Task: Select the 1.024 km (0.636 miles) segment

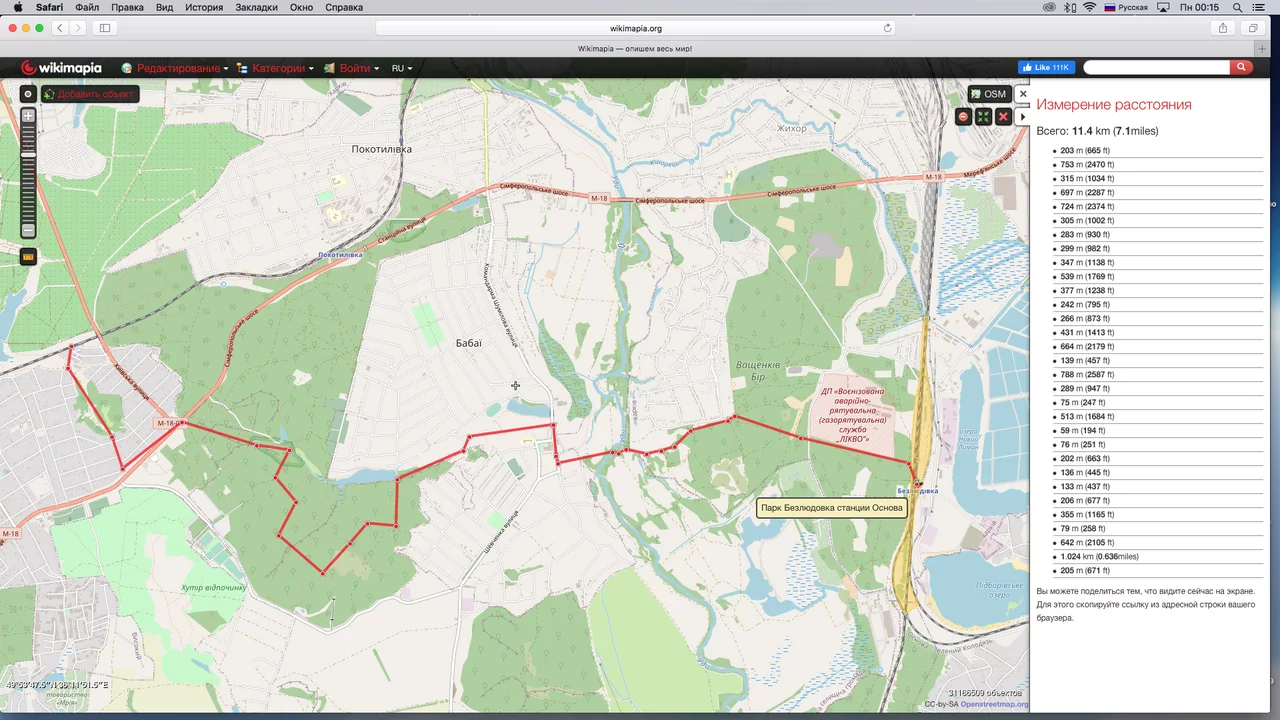Action: pos(1099,557)
